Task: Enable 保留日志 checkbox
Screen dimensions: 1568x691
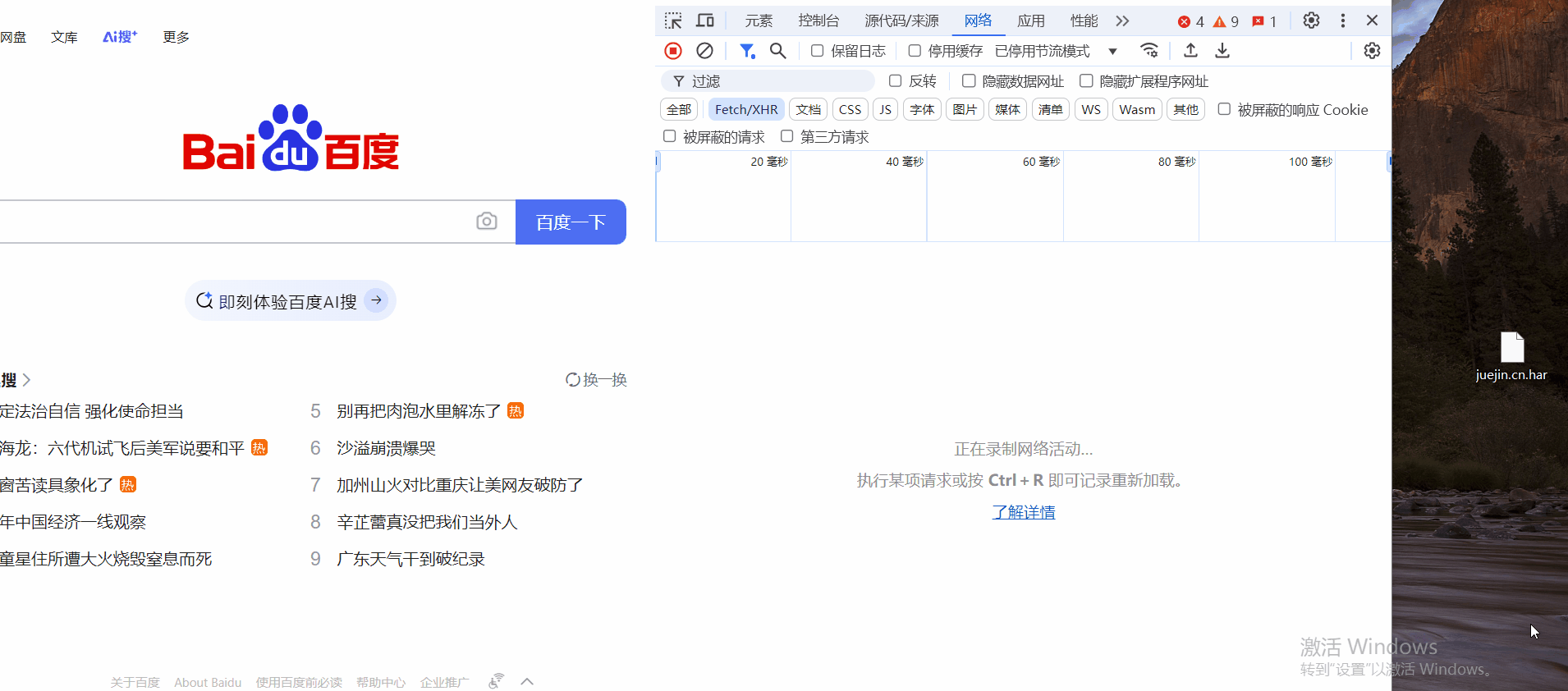Action: 818,51
